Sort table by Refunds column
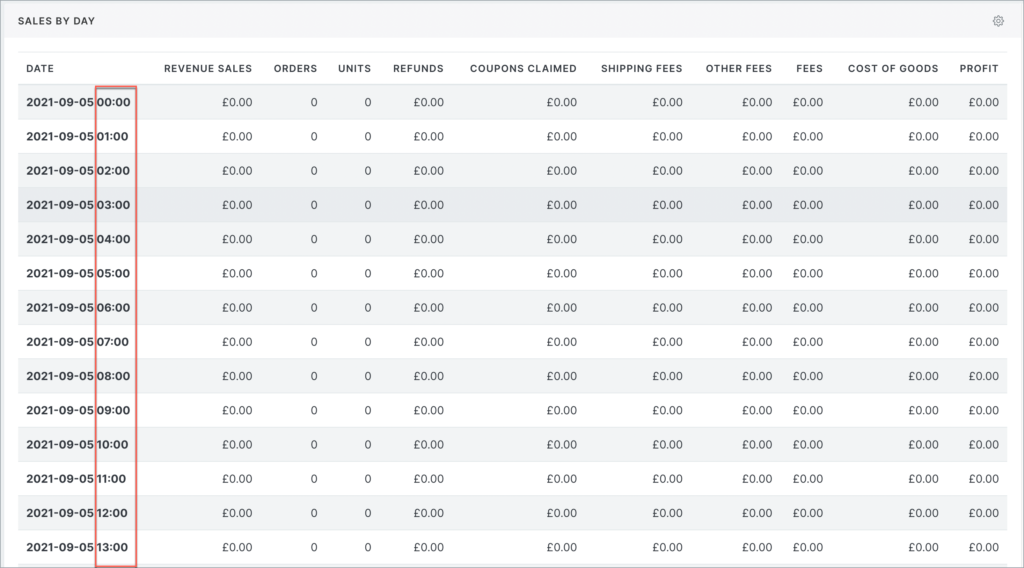 (x=418, y=69)
